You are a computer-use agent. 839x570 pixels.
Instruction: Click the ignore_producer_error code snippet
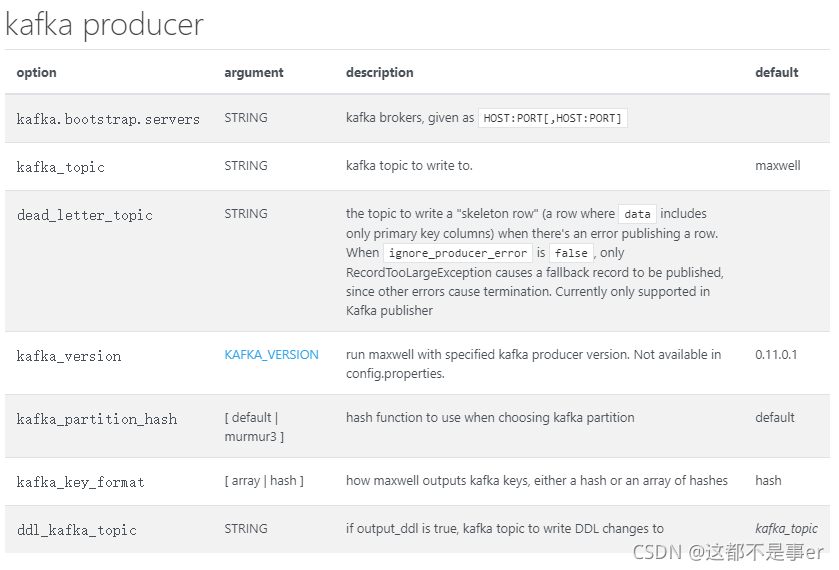(457, 253)
